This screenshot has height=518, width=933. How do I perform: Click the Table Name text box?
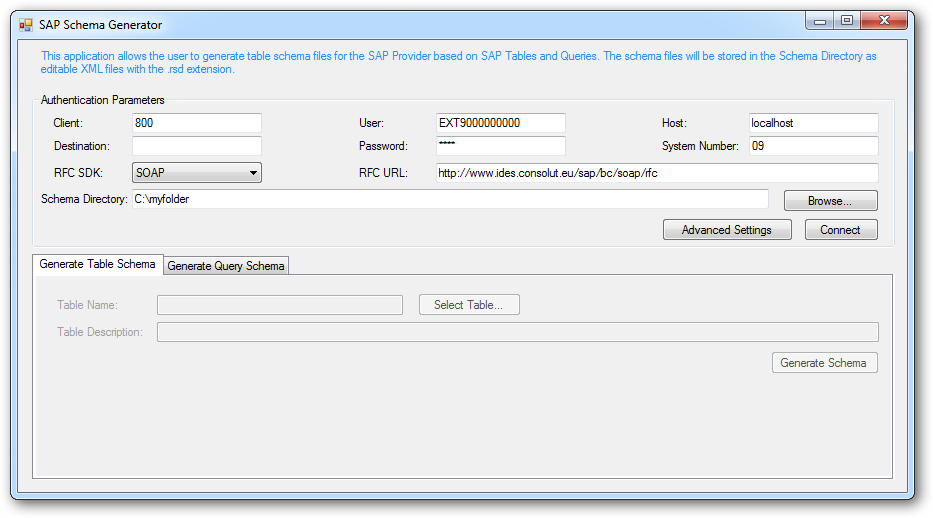(x=280, y=305)
